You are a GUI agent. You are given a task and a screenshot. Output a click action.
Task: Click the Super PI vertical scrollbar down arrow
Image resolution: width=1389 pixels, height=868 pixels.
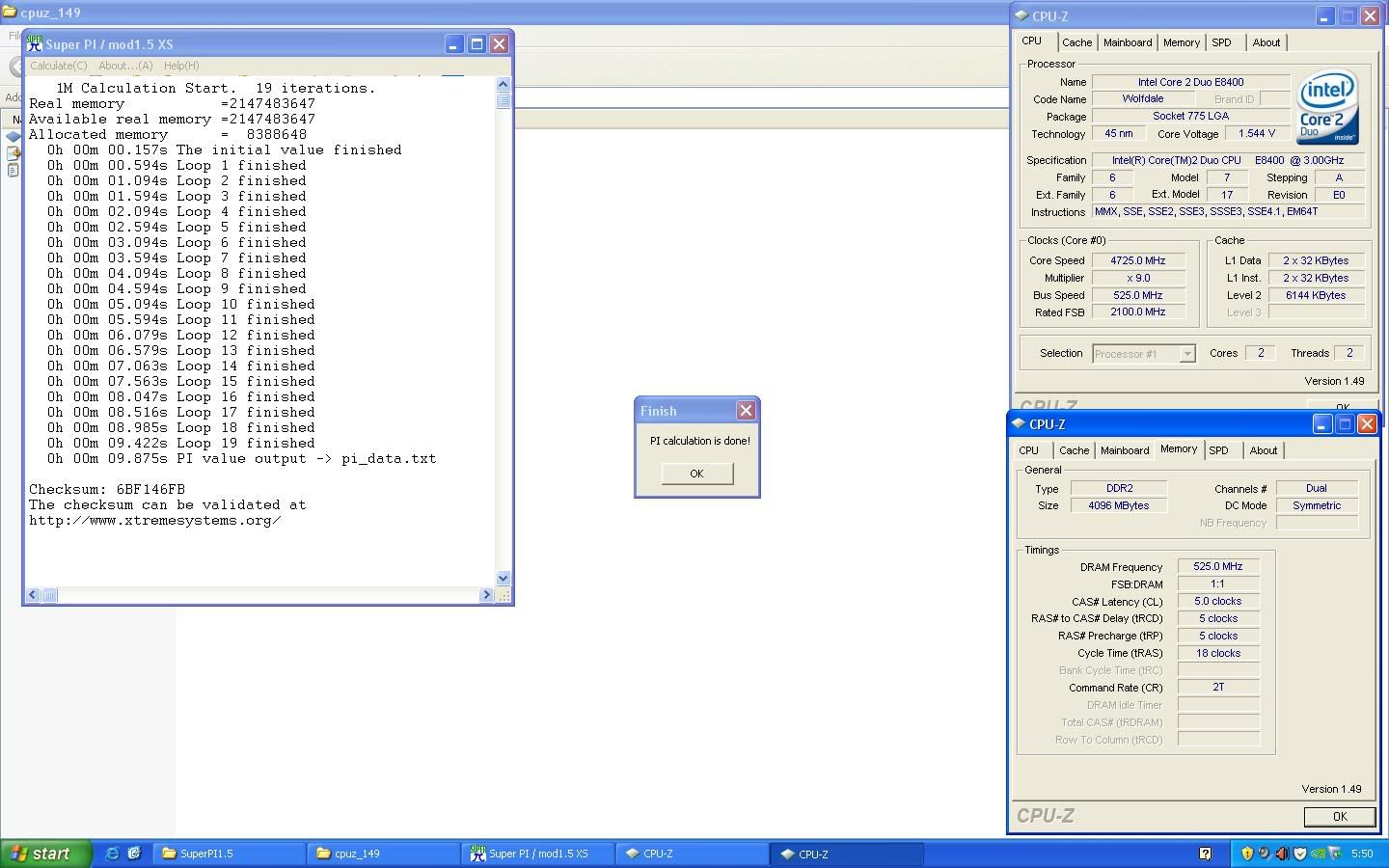pos(503,579)
